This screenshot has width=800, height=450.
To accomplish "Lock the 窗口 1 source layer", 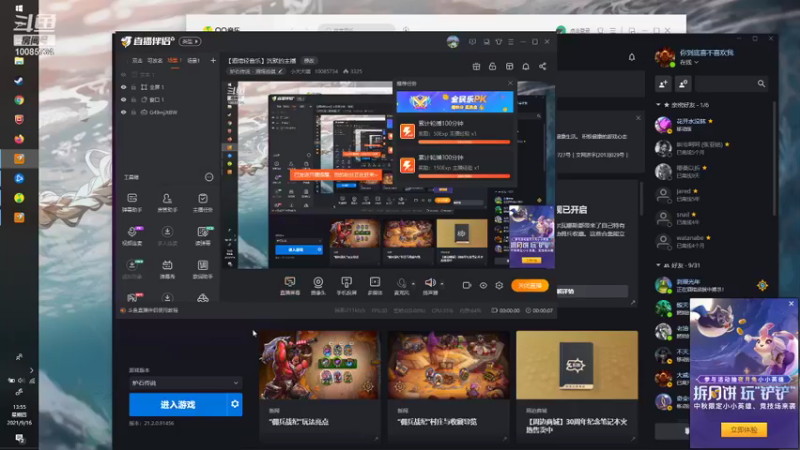I will click(x=134, y=100).
